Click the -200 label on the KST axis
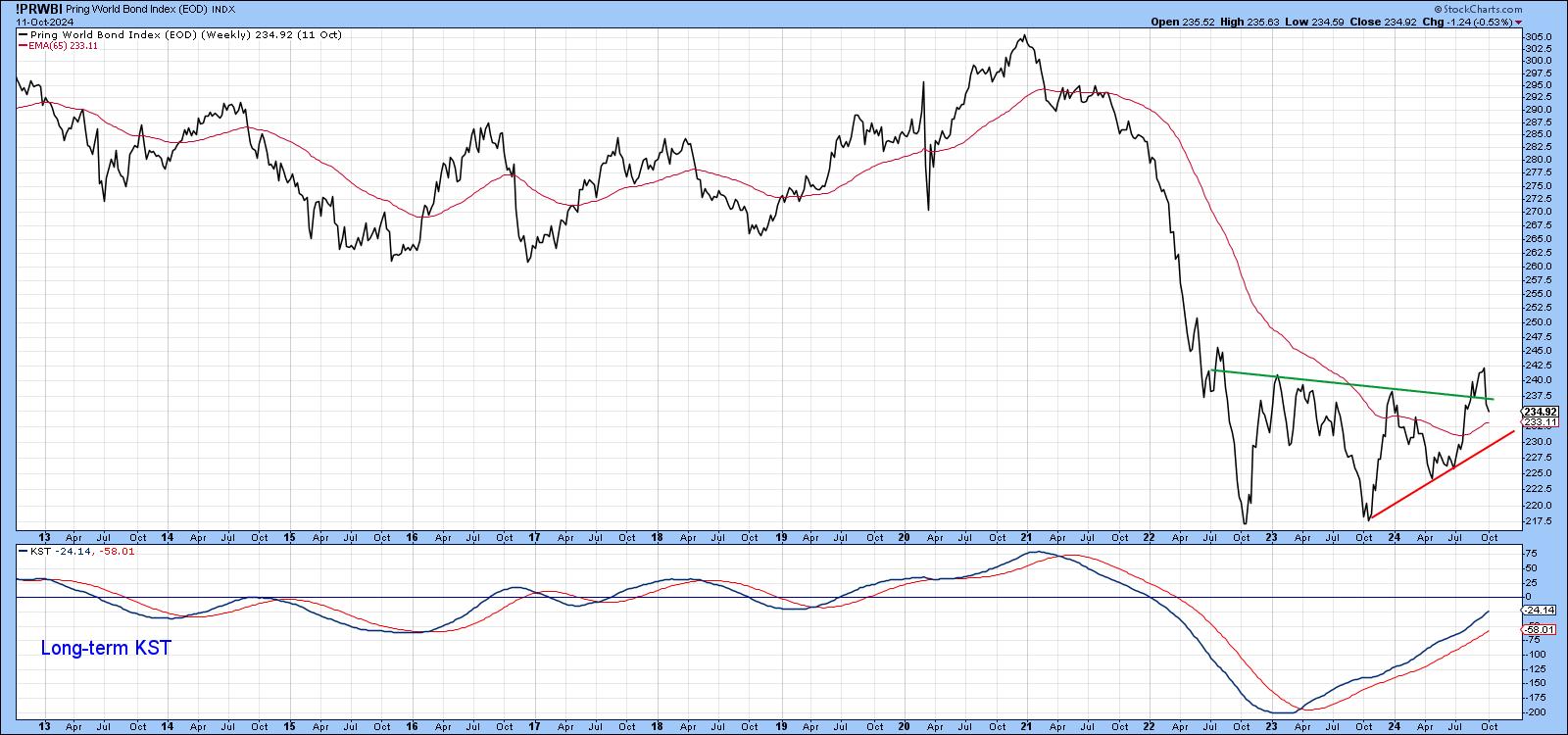The height and width of the screenshot is (735, 1568). coord(1538,711)
